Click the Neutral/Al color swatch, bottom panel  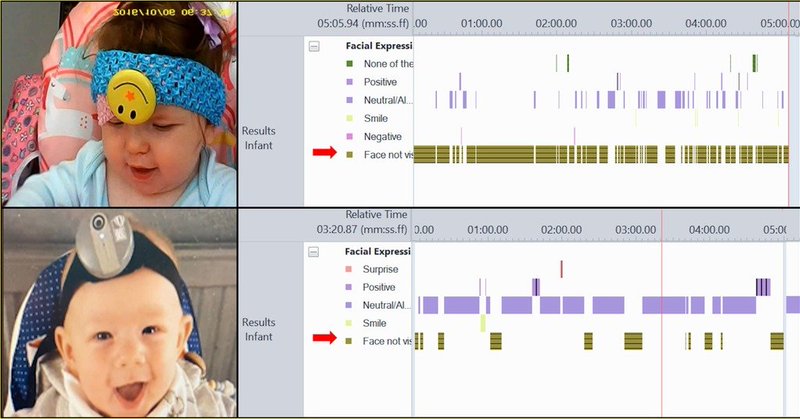[348, 305]
